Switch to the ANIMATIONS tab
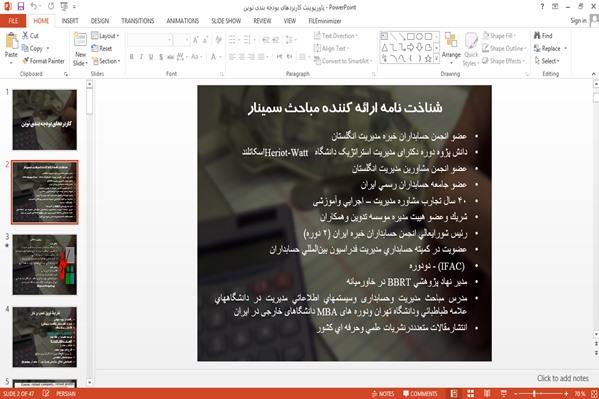Image resolution: width=599 pixels, height=399 pixels. (183, 21)
